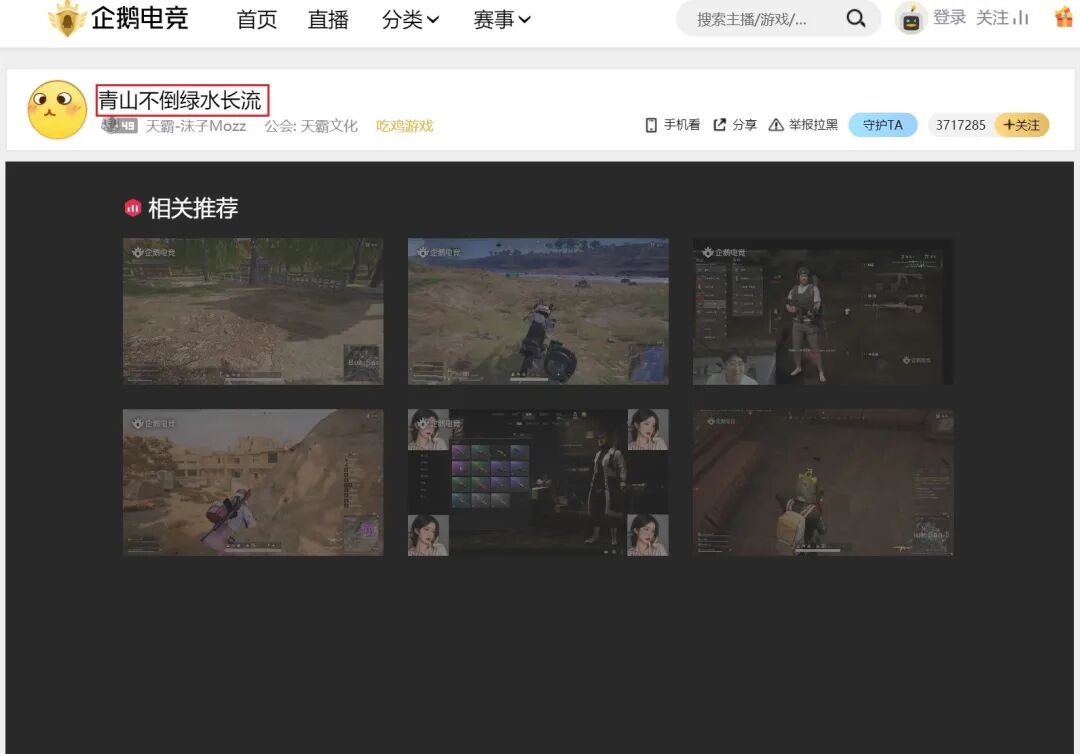
Task: Click the red icon beside 相关推荐
Action: 132,207
